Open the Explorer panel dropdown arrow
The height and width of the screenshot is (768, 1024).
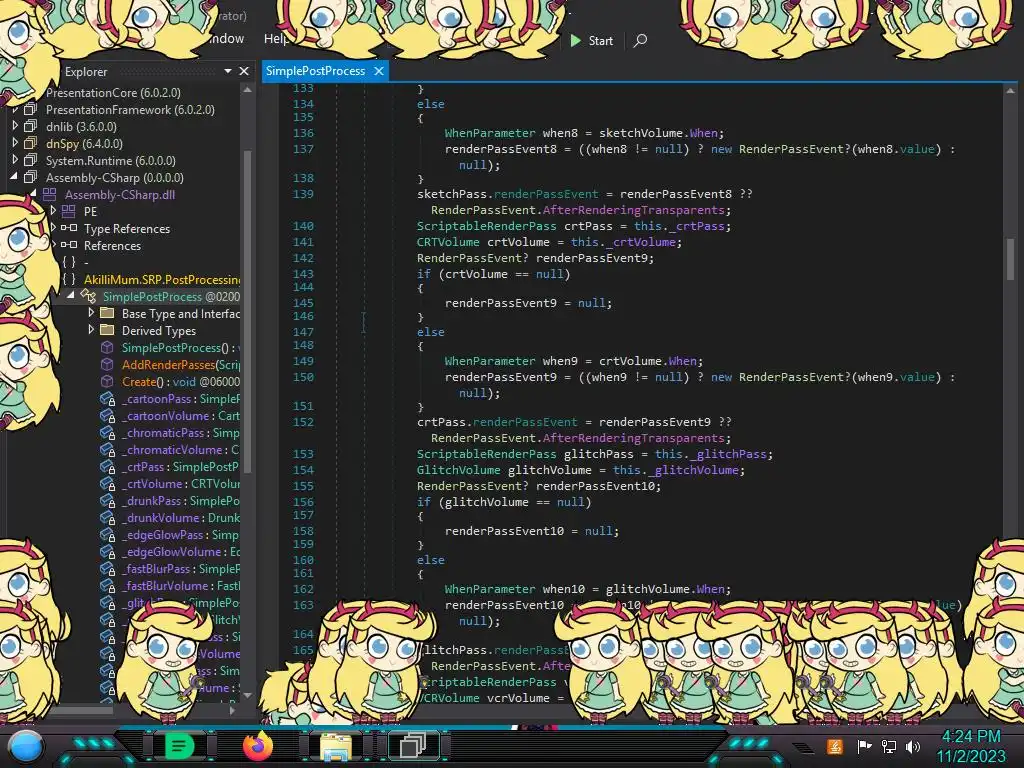point(228,71)
